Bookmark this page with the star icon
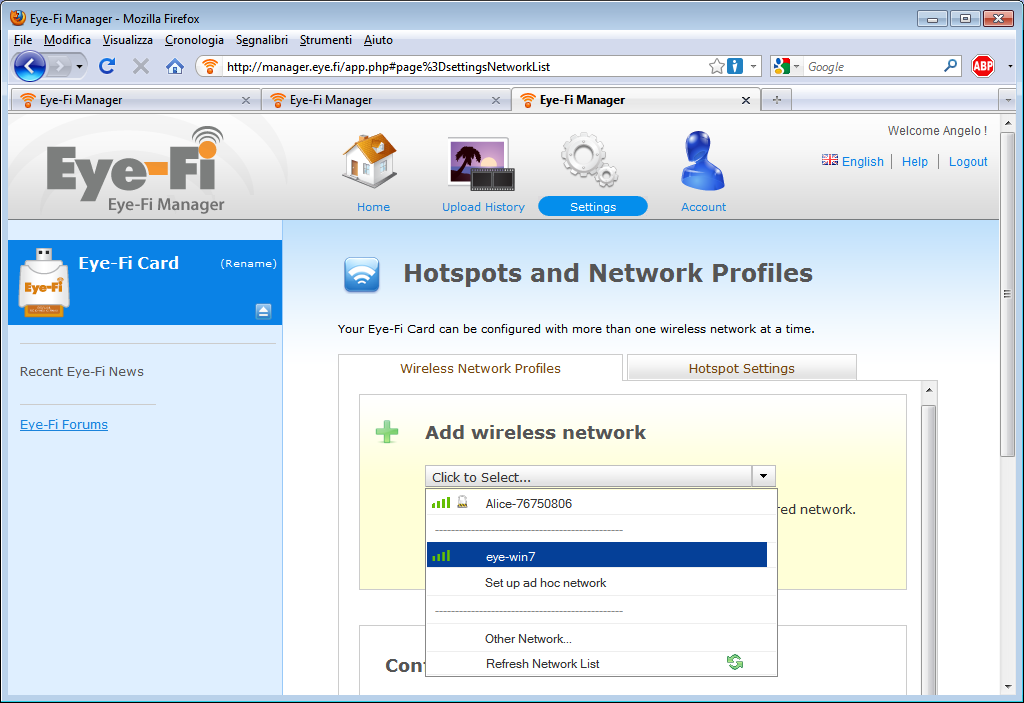The image size is (1024, 703). coord(716,66)
